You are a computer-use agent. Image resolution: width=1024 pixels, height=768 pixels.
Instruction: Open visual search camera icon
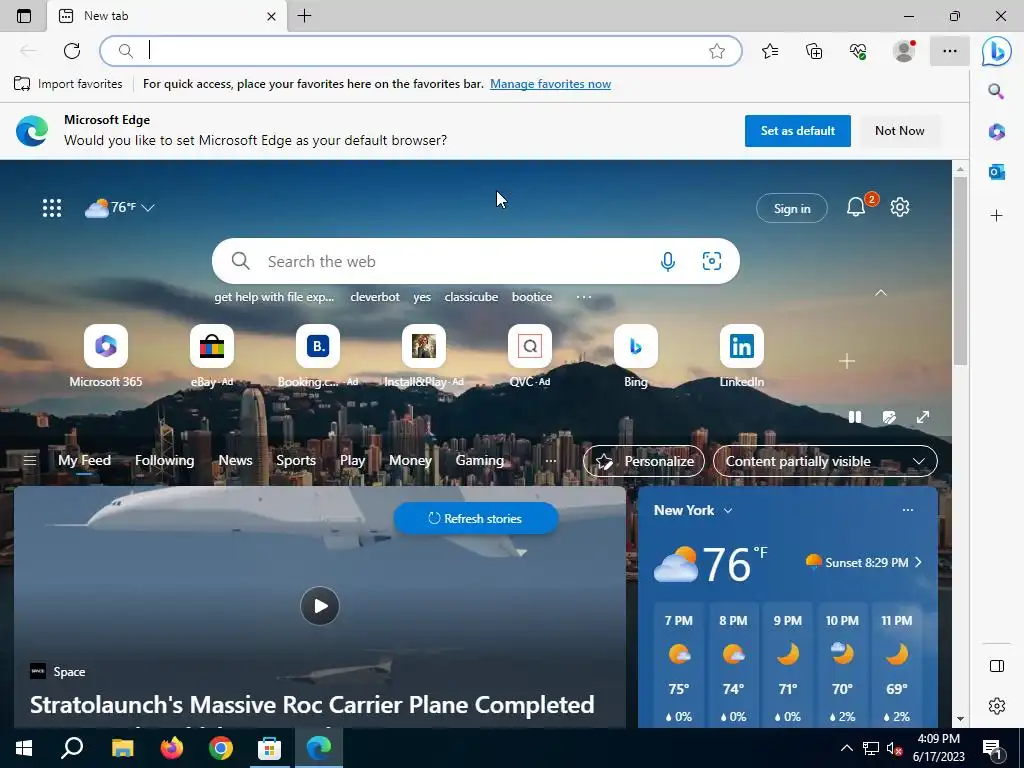[712, 261]
